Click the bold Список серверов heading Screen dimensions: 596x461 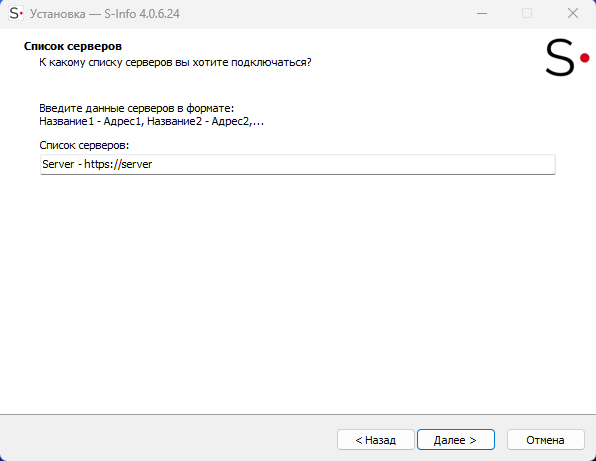coord(73,46)
